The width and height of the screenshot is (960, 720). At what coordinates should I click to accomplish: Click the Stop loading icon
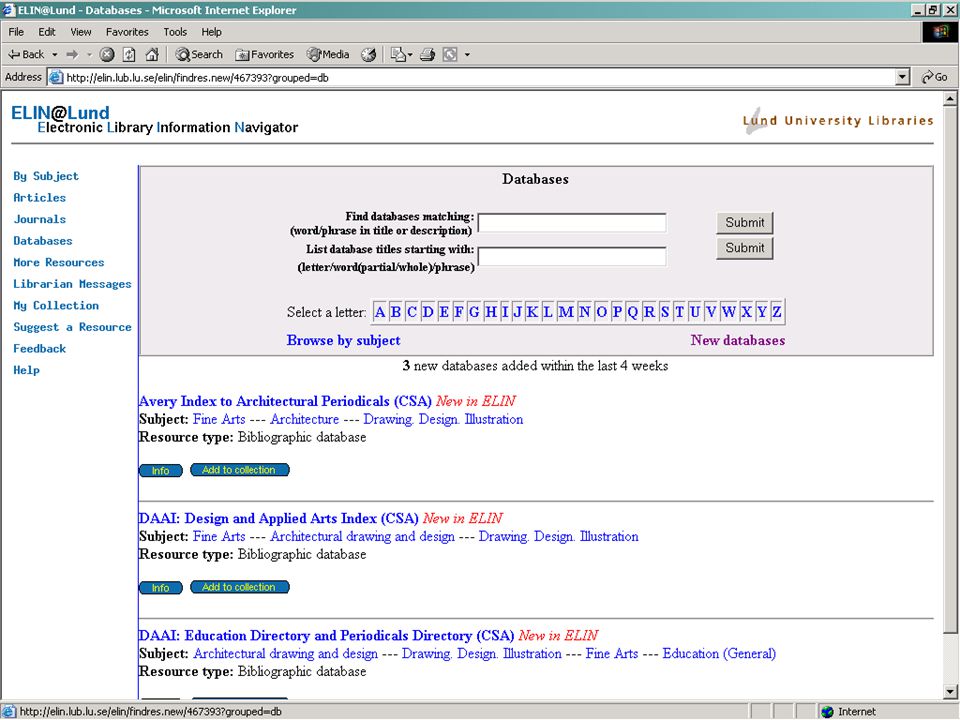click(x=107, y=54)
